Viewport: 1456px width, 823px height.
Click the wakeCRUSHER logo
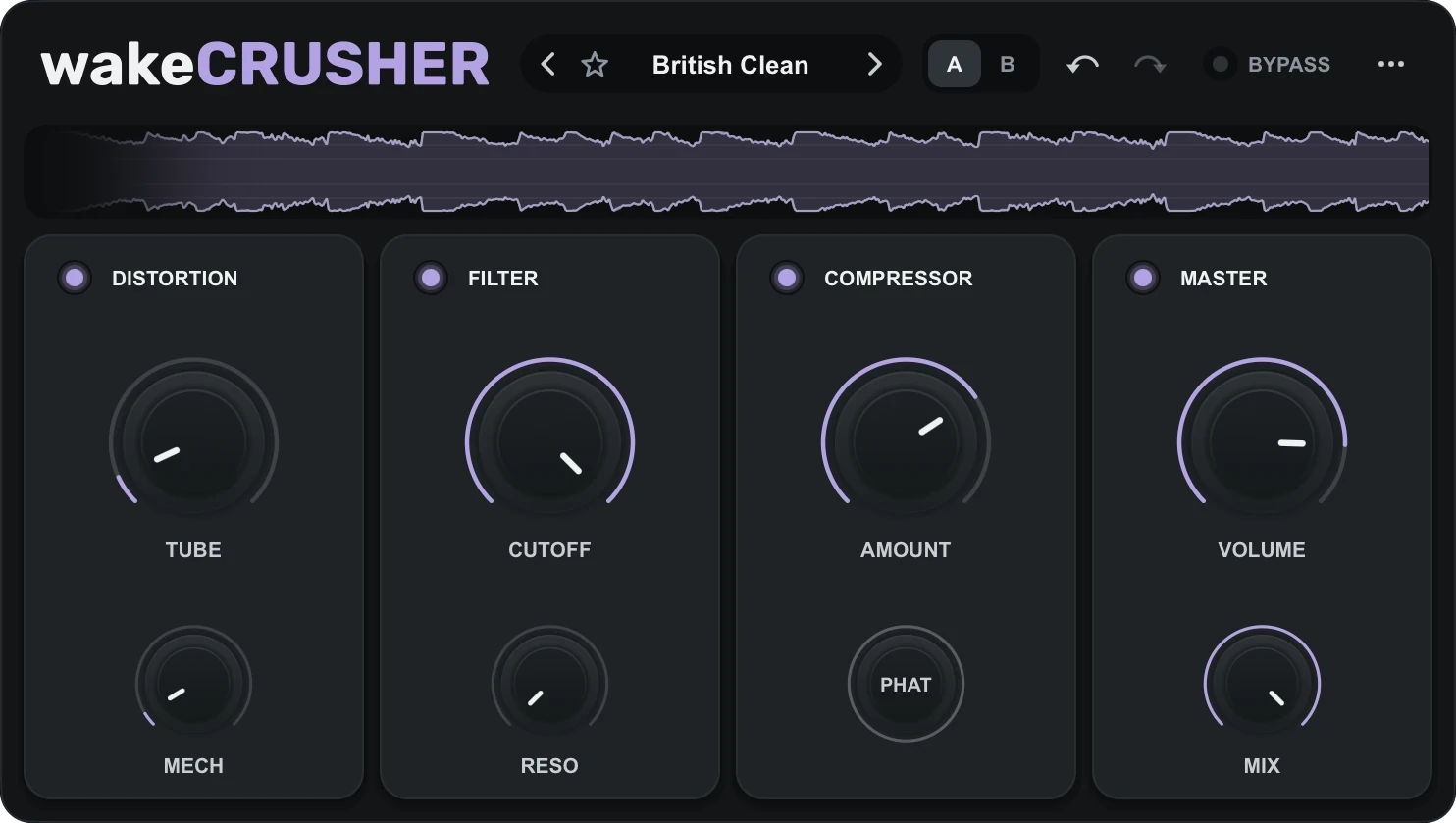tap(265, 65)
